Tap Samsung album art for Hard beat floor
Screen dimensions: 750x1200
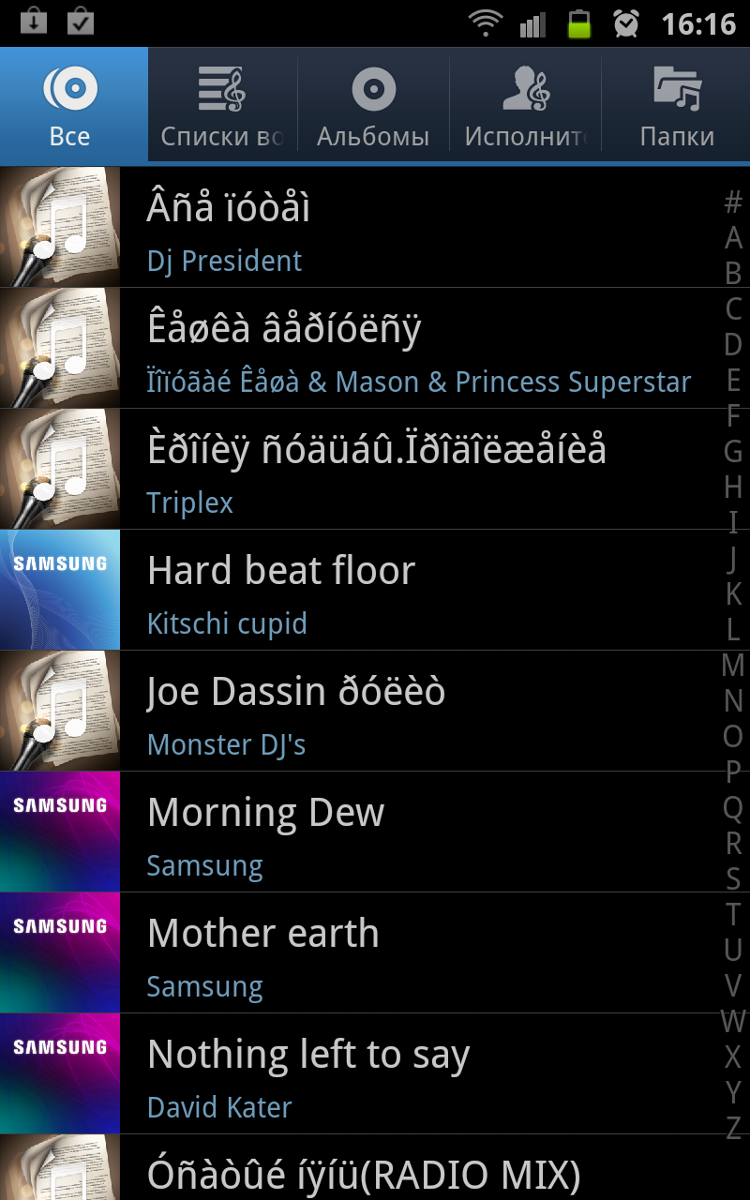(60, 590)
